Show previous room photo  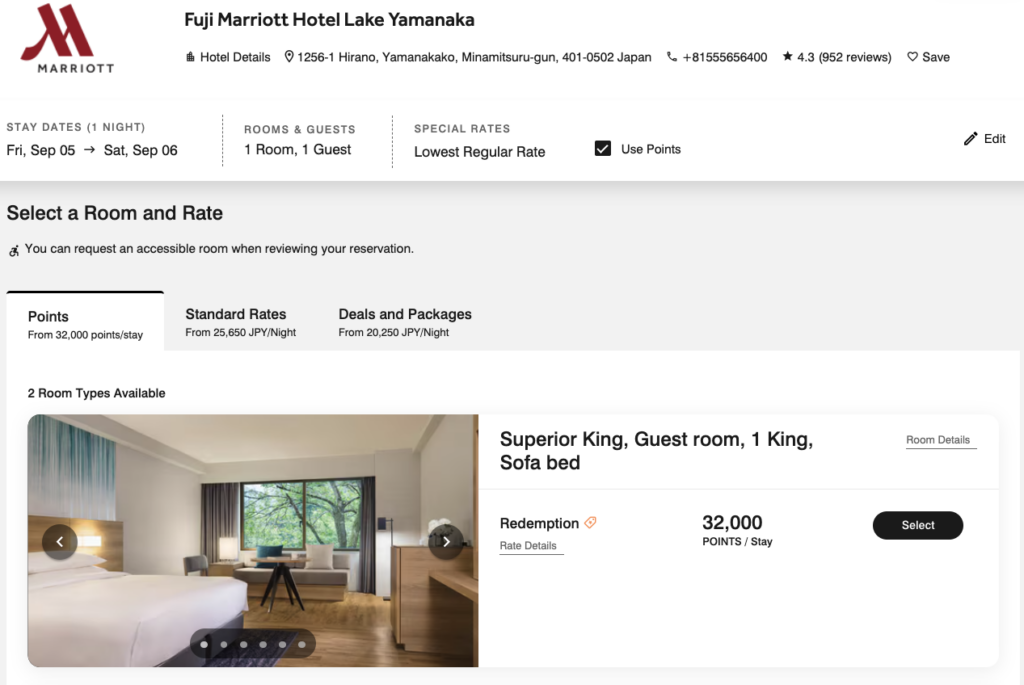[x=60, y=541]
